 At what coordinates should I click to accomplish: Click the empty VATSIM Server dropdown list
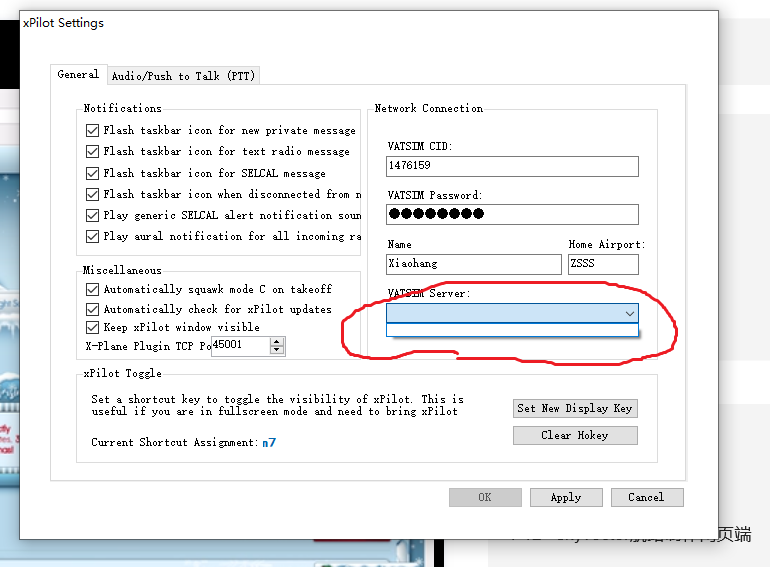512,330
